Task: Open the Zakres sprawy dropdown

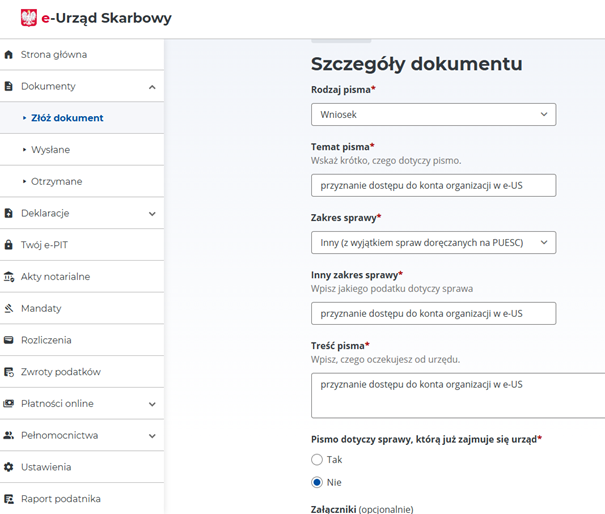Action: (x=433, y=243)
